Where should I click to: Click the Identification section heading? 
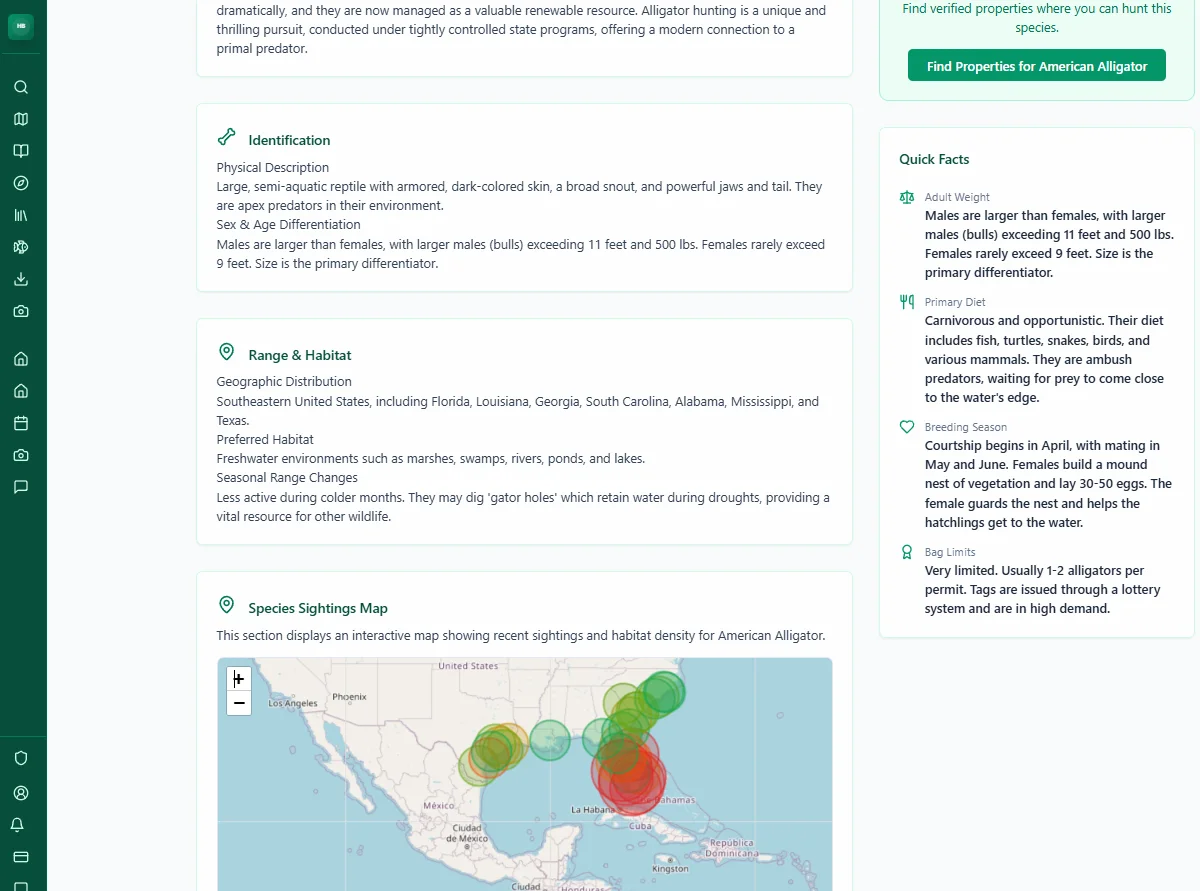pyautogui.click(x=289, y=140)
